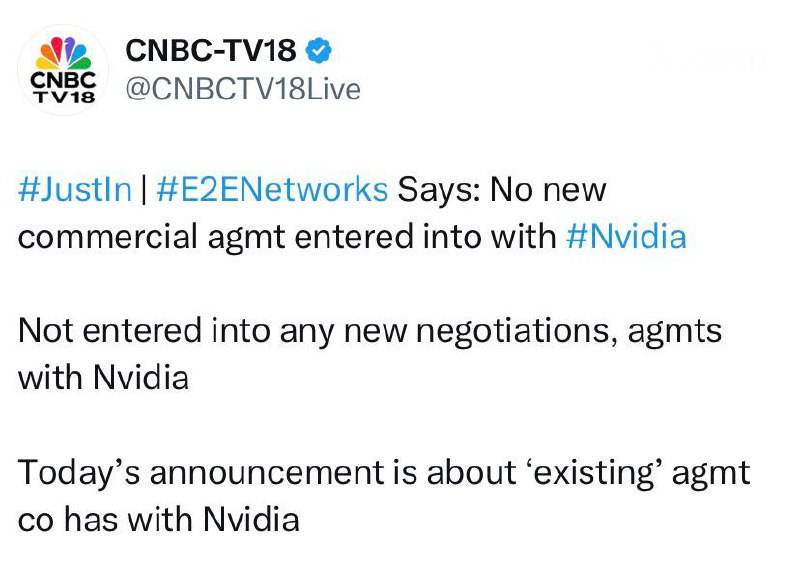Open the #JustIn hashtag
The height and width of the screenshot is (565, 800).
[x=75, y=189]
